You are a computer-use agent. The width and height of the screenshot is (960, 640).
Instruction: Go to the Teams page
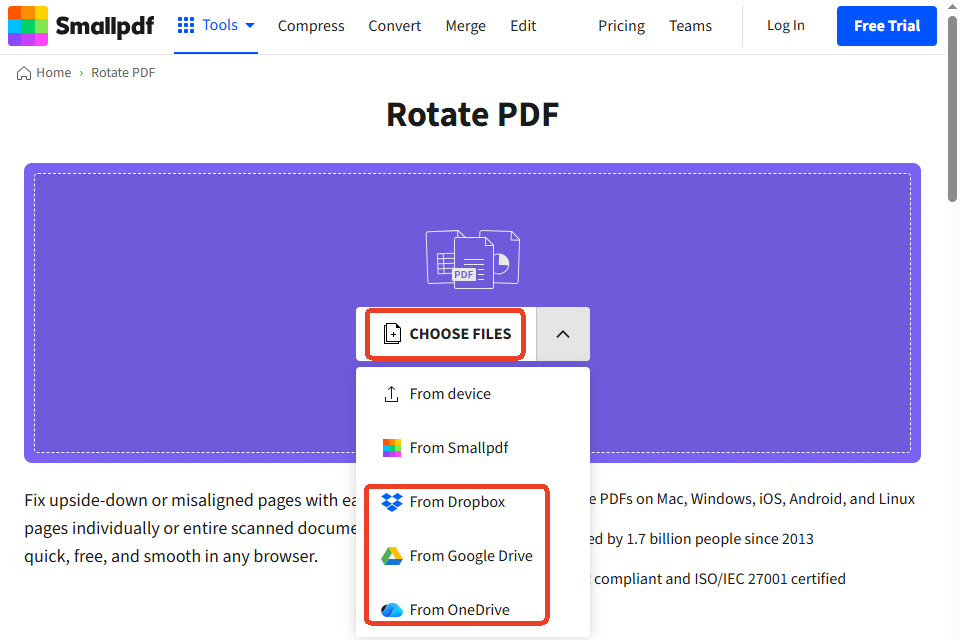click(x=690, y=26)
